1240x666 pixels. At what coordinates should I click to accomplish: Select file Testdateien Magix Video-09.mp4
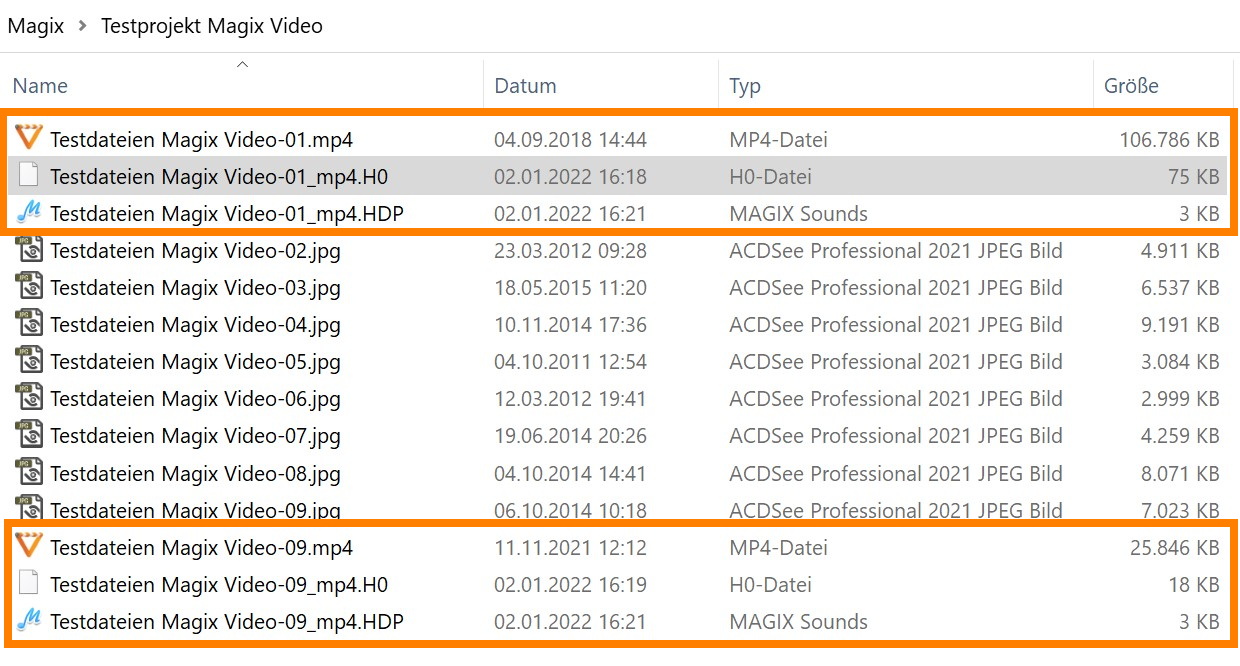(x=202, y=548)
